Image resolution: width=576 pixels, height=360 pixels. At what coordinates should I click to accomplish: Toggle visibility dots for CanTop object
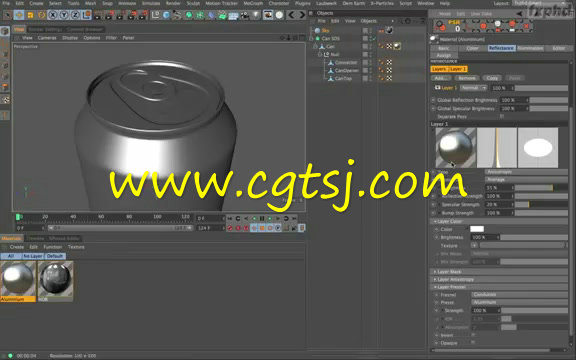click(371, 78)
